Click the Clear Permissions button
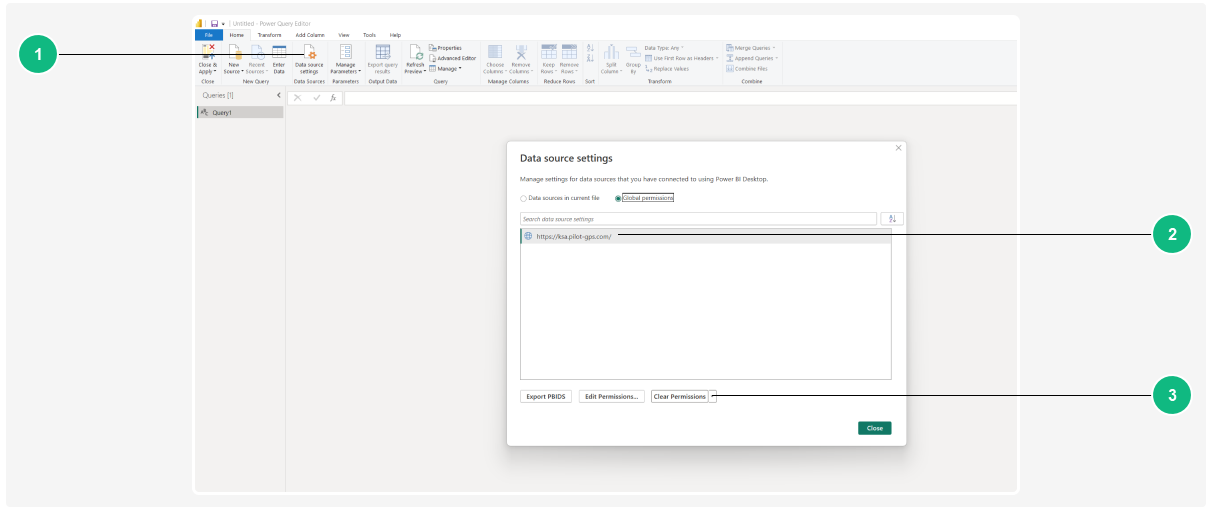The height and width of the screenshot is (510, 1214). coord(680,397)
